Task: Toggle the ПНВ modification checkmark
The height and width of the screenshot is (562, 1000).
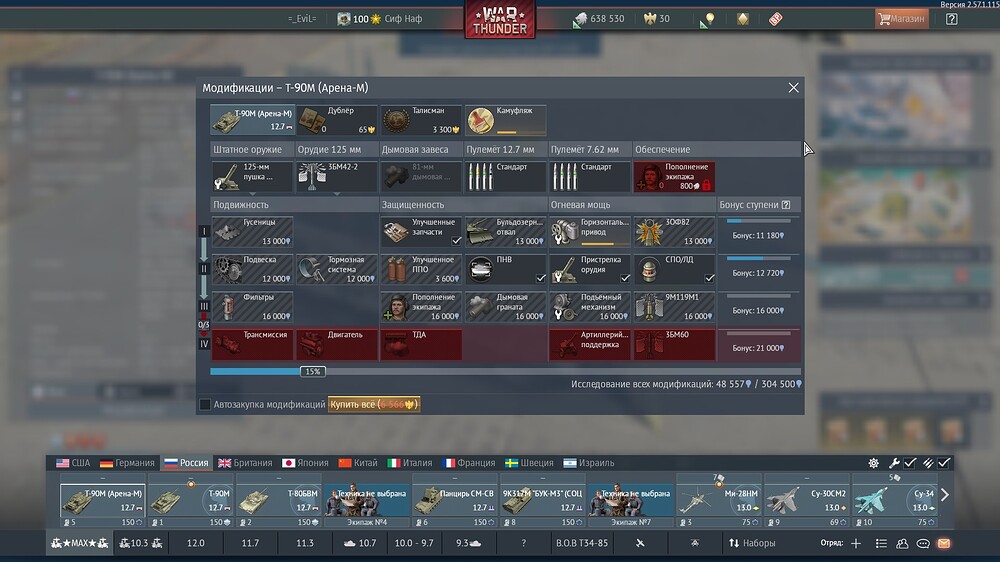Action: [x=541, y=278]
